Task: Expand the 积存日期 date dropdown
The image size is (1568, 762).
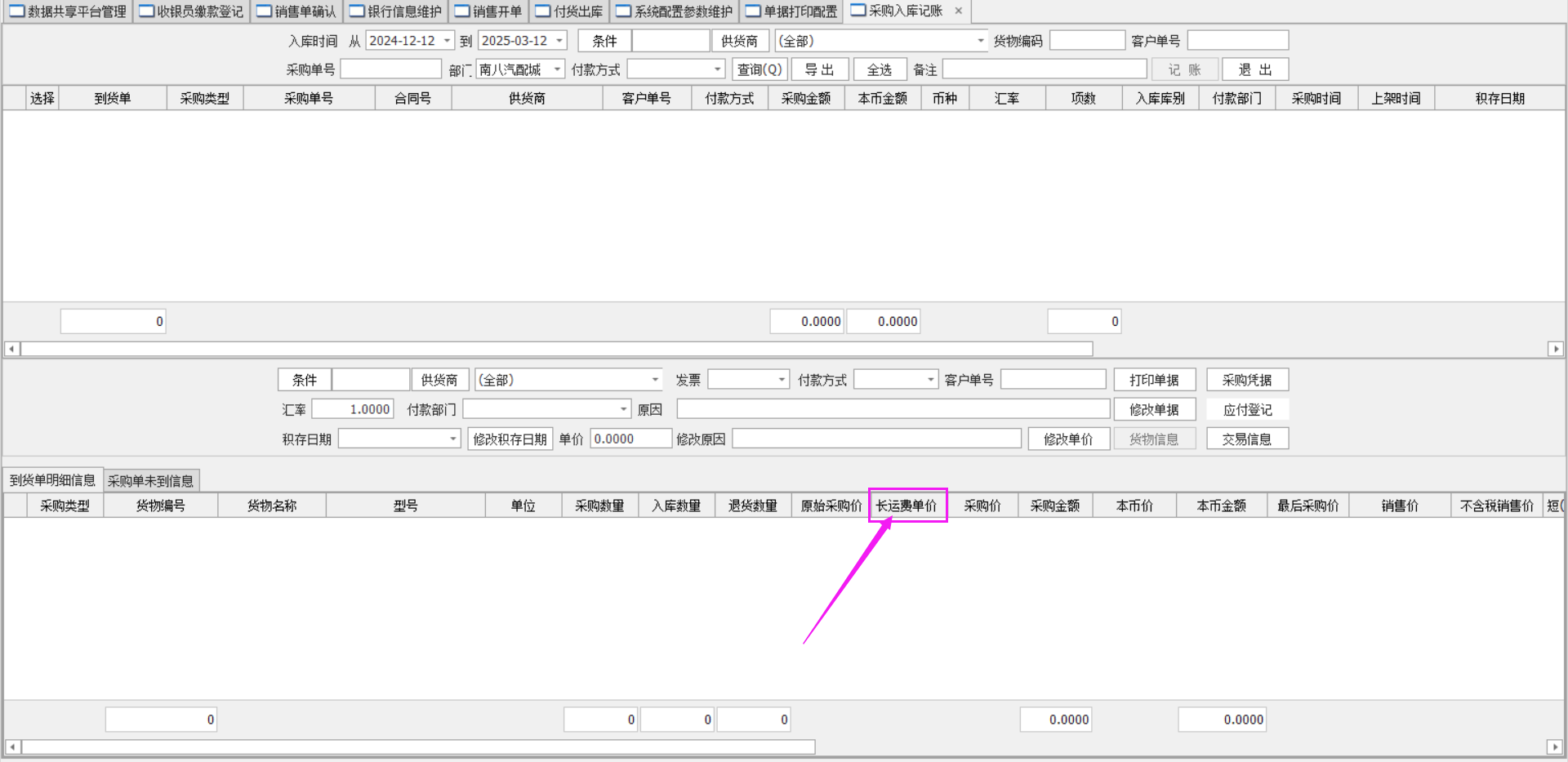Action: click(453, 439)
